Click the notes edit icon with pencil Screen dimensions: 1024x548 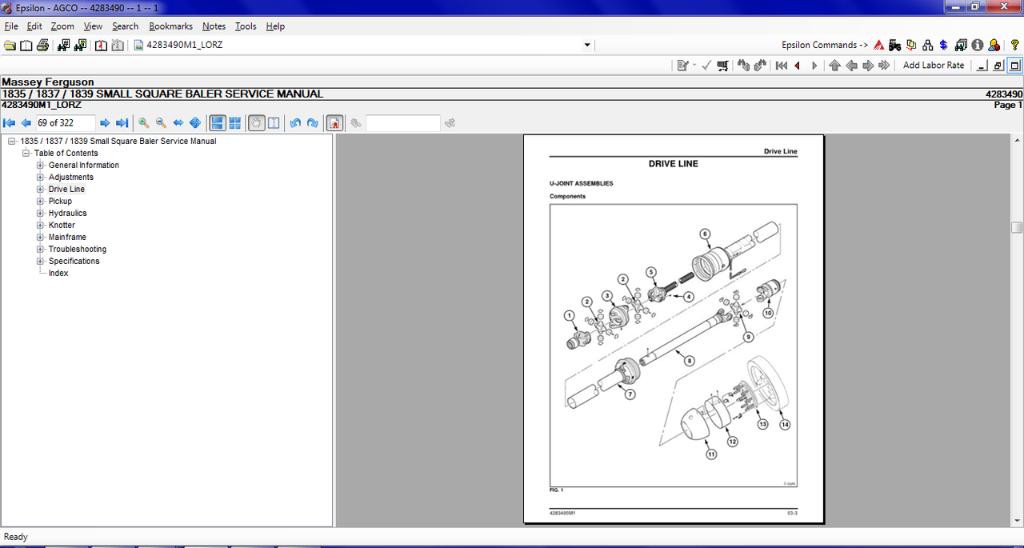pos(683,65)
